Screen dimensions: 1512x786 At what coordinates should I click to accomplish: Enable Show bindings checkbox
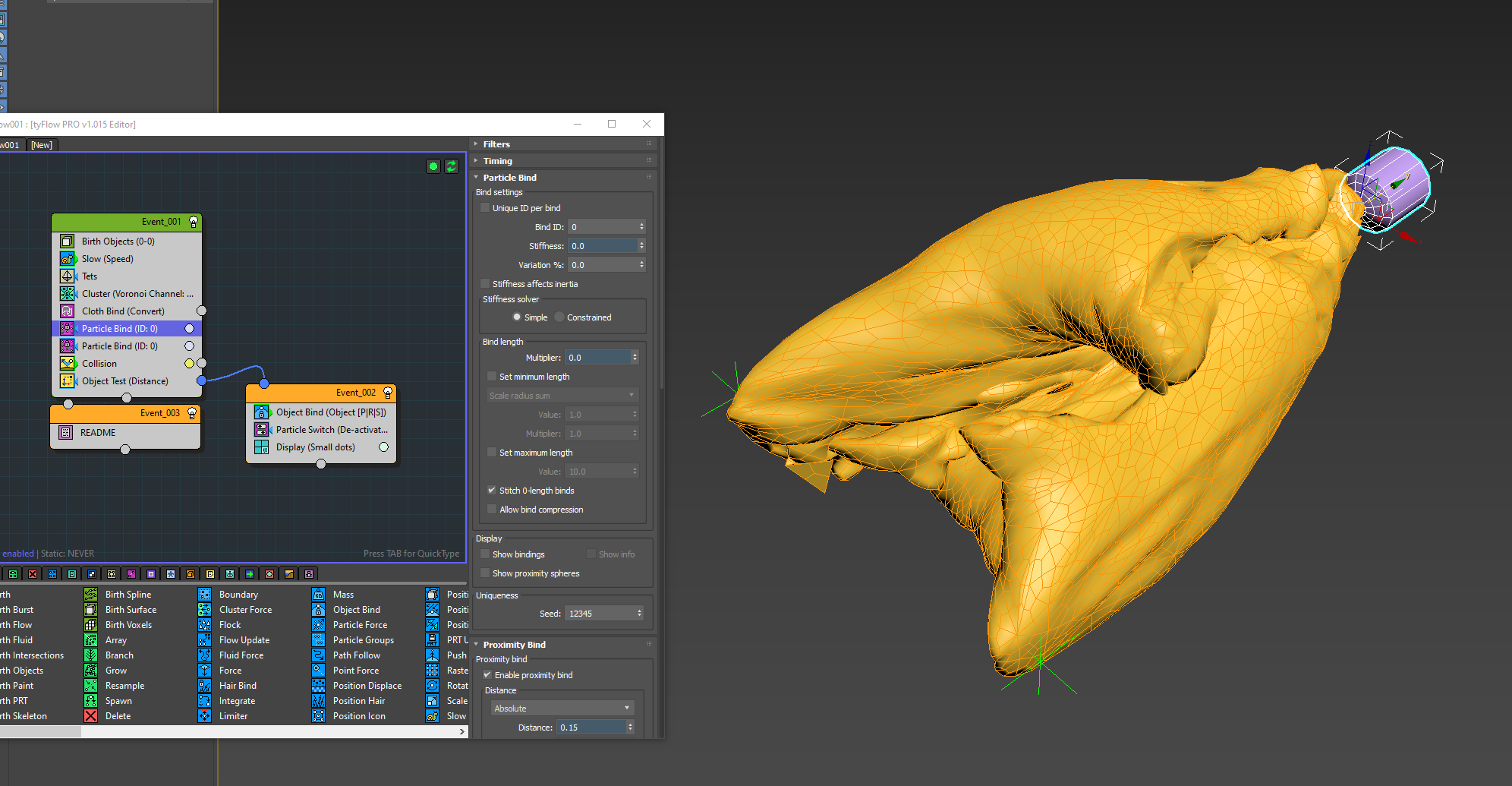486,554
